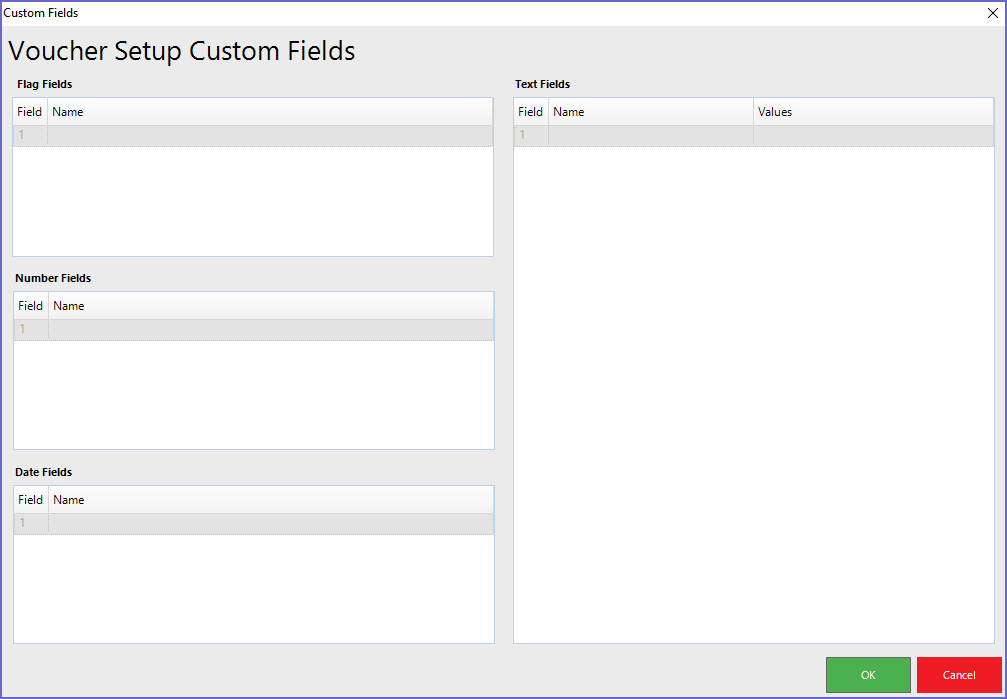Select row number 1 in Number Fields
The image size is (1007, 699).
31,329
